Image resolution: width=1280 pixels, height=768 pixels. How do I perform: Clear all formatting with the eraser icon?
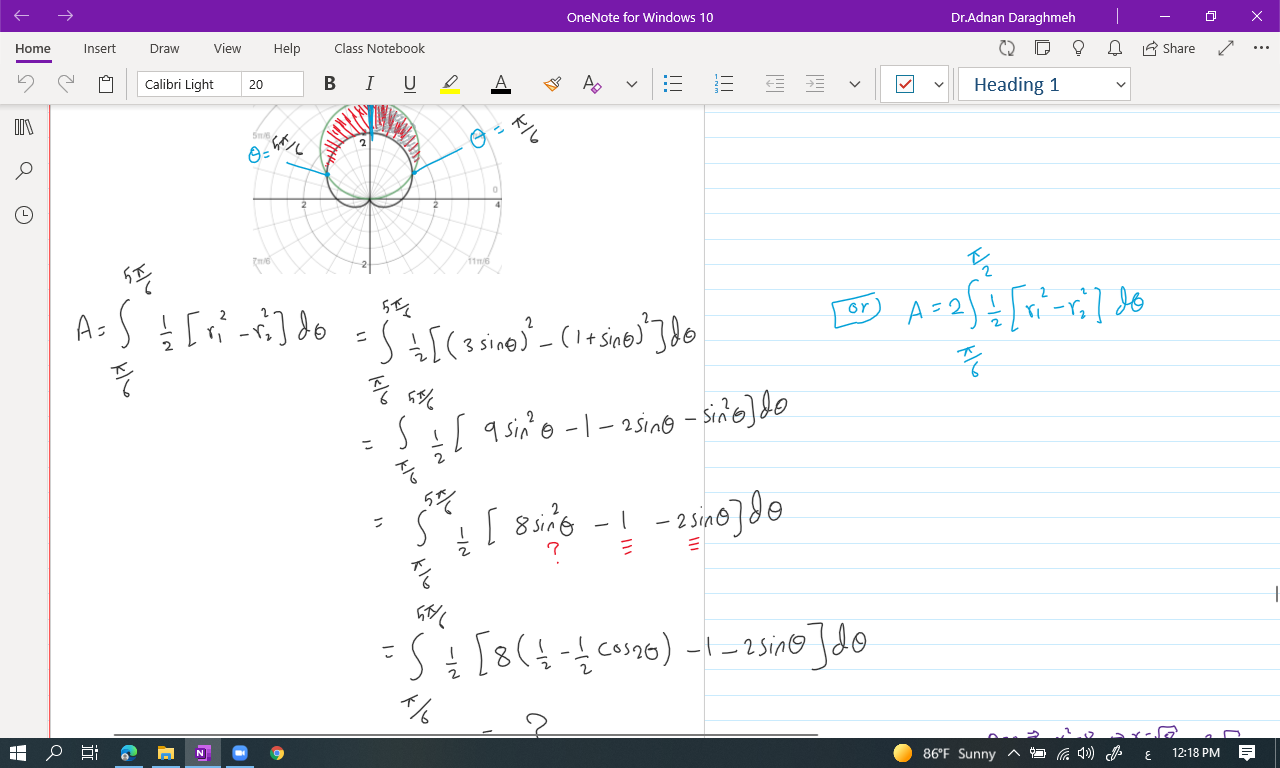(x=592, y=85)
